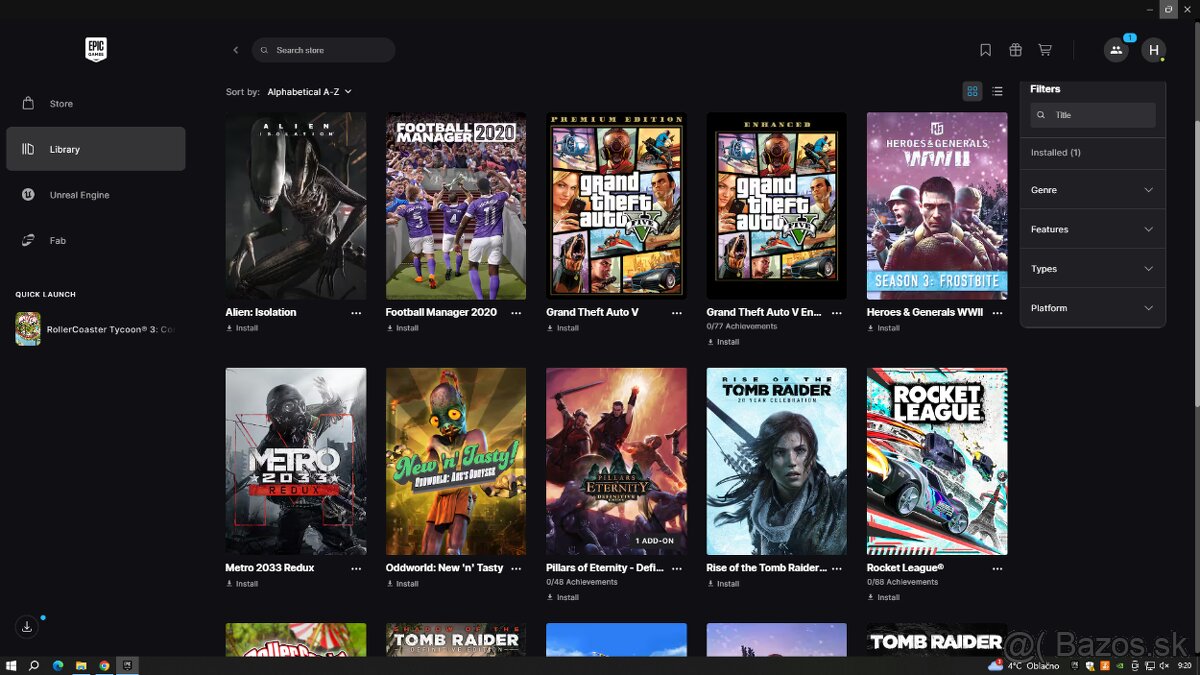Viewport: 1200px width, 675px height.
Task: Expand the Platform filter section
Action: 1092,308
